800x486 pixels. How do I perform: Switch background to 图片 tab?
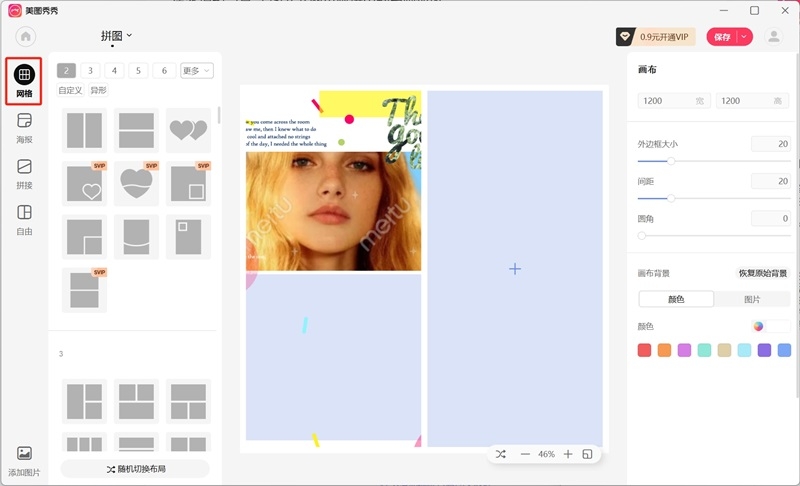coord(752,299)
